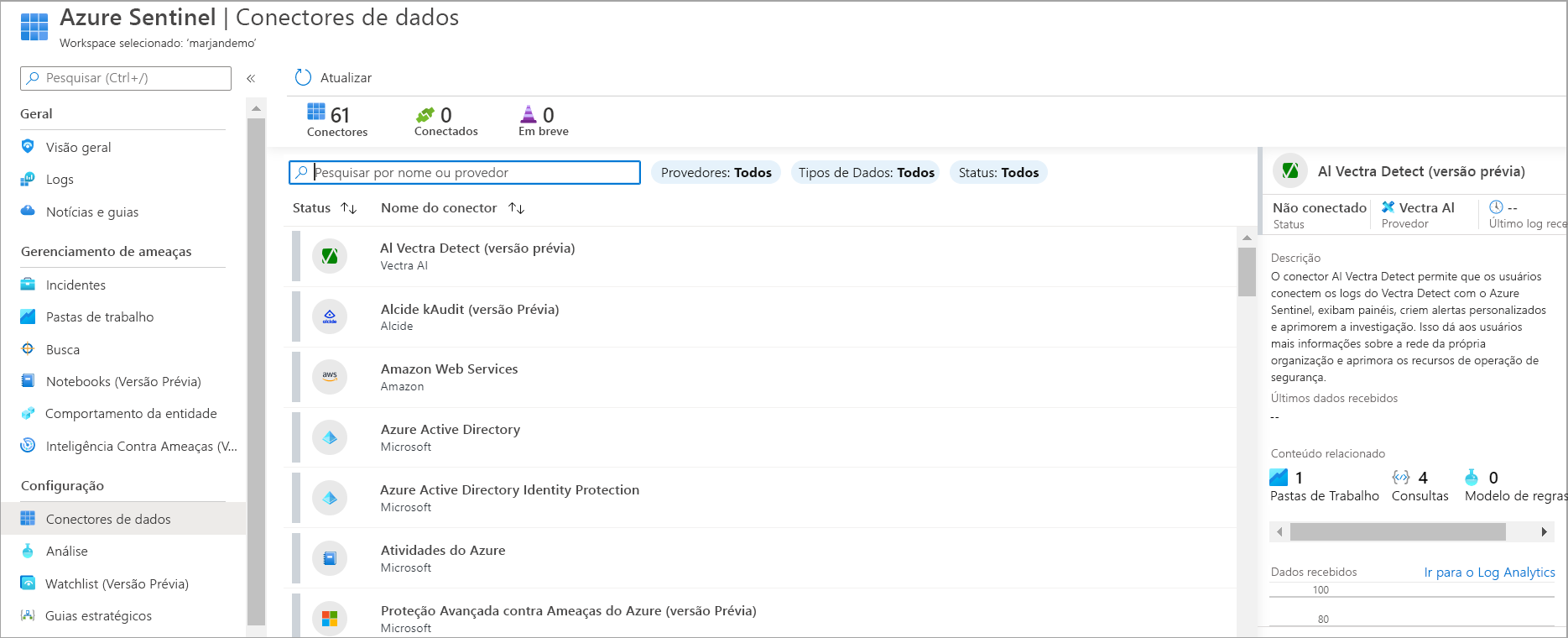Screen dimensions: 1568x638
Task: Collapse the left navigation menu
Action: tap(251, 78)
